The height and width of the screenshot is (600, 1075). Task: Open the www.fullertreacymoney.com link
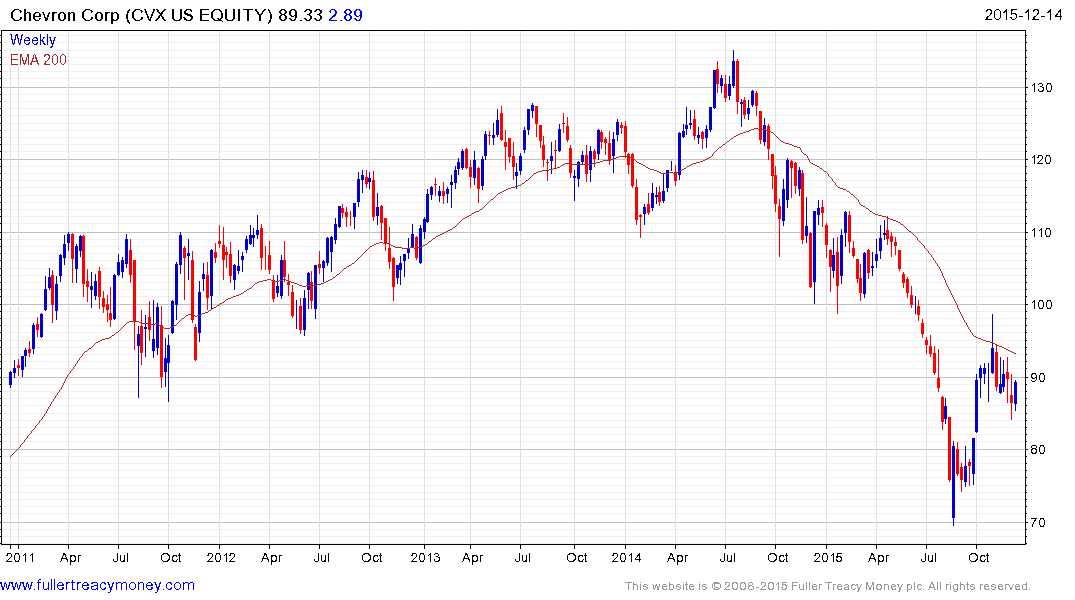click(97, 586)
